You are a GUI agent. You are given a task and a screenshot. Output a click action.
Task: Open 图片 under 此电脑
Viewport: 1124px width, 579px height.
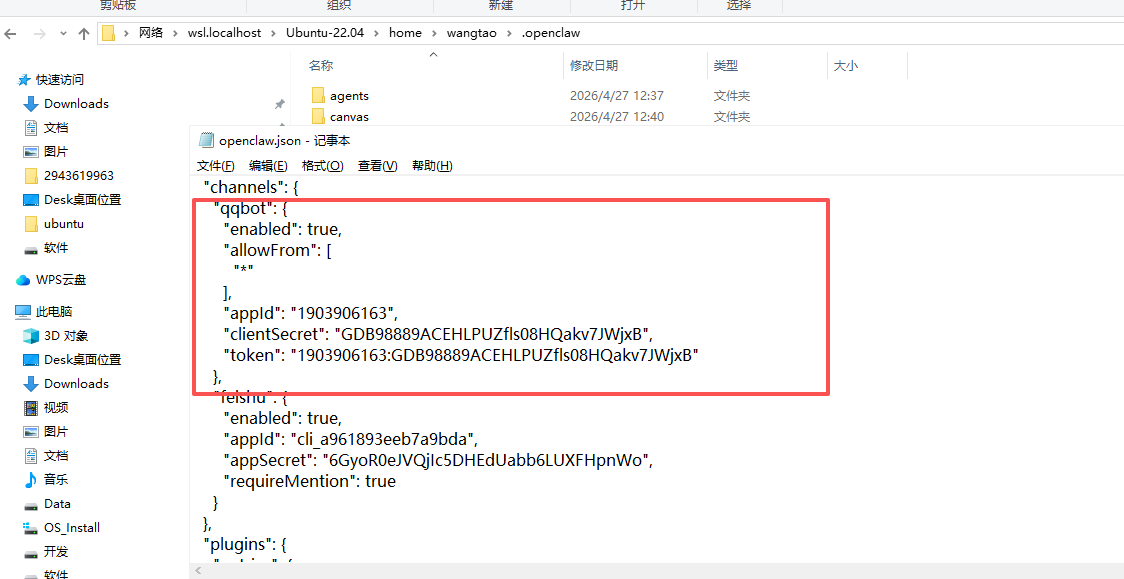coord(56,431)
